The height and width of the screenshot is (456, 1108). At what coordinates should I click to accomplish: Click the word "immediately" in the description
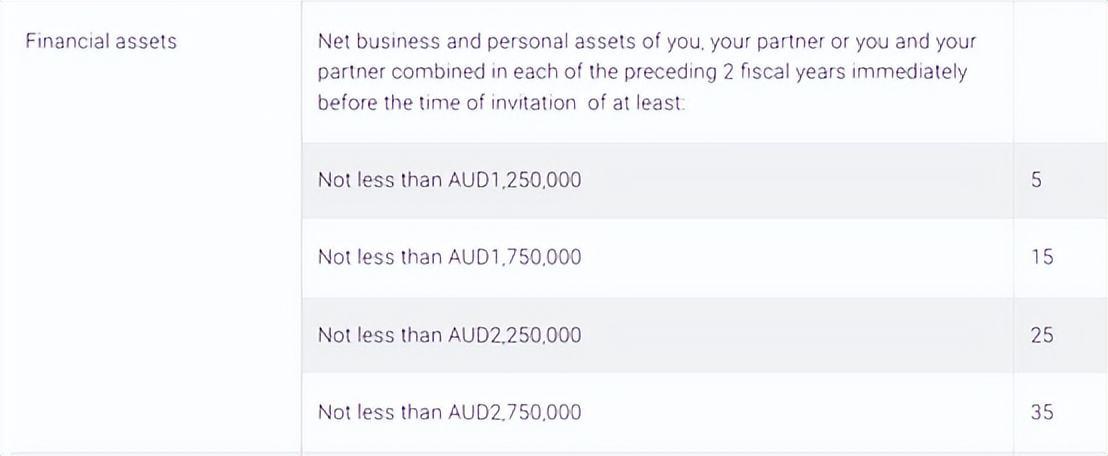coord(910,73)
